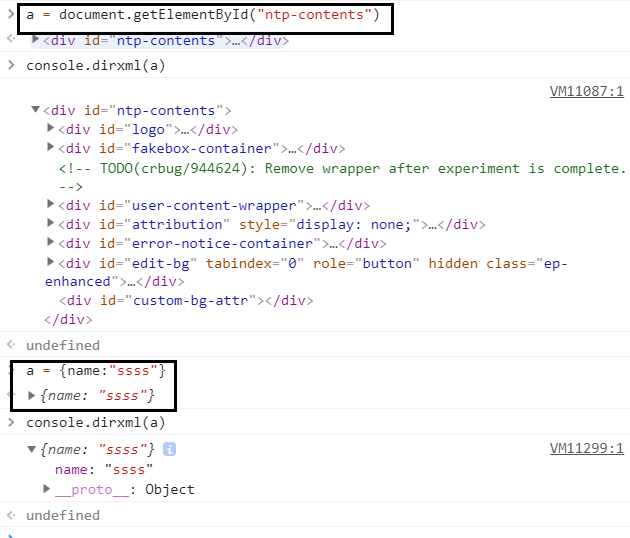Click the return arrow beside first undefined

coord(11,344)
